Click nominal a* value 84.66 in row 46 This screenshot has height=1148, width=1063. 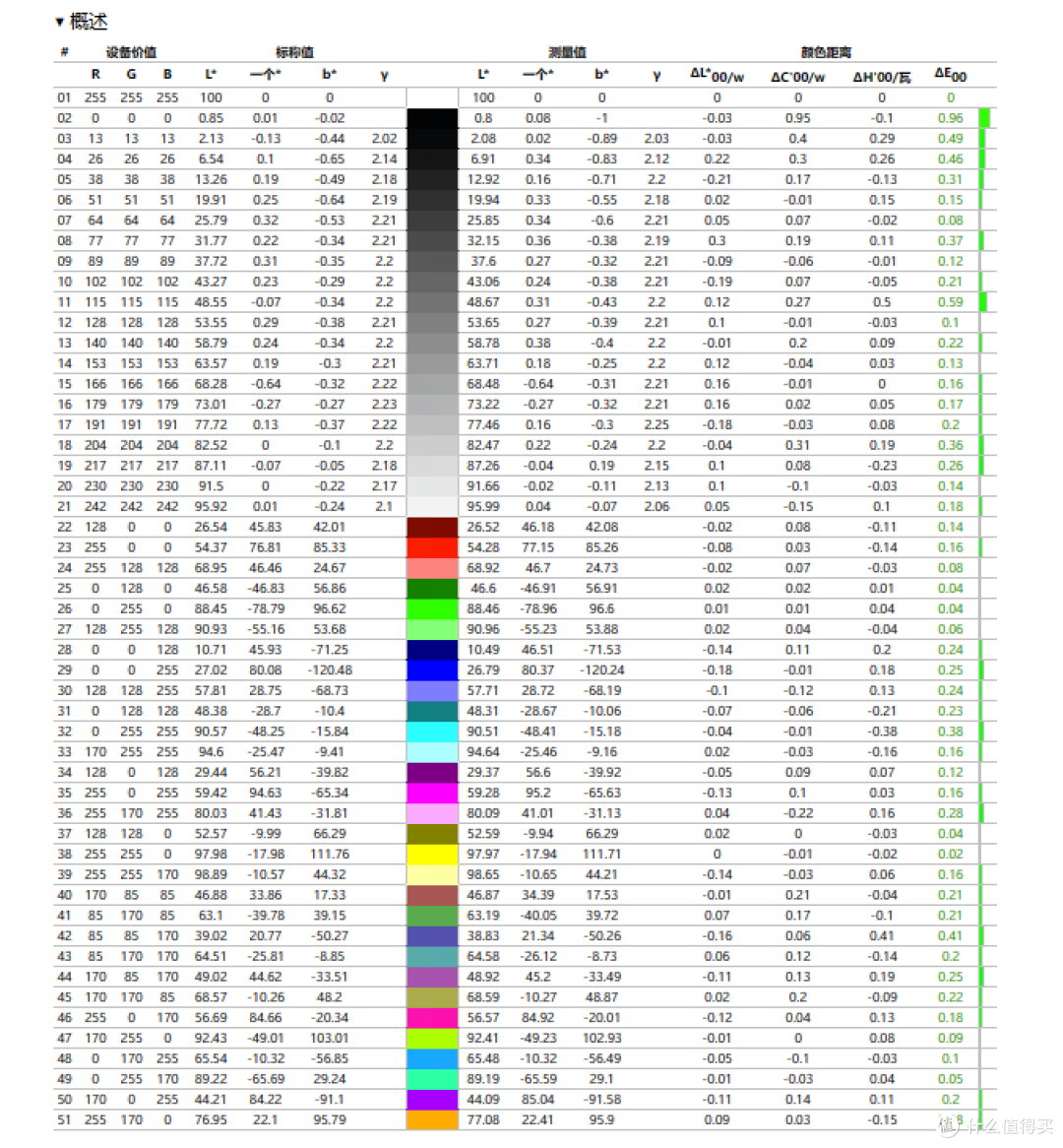point(265,1018)
